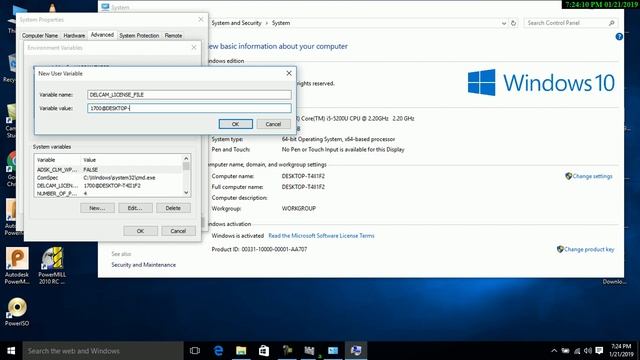This screenshot has width=640, height=360.
Task: Open Google Chrome desktop shortcut
Action: pyautogui.click(x=11, y=169)
